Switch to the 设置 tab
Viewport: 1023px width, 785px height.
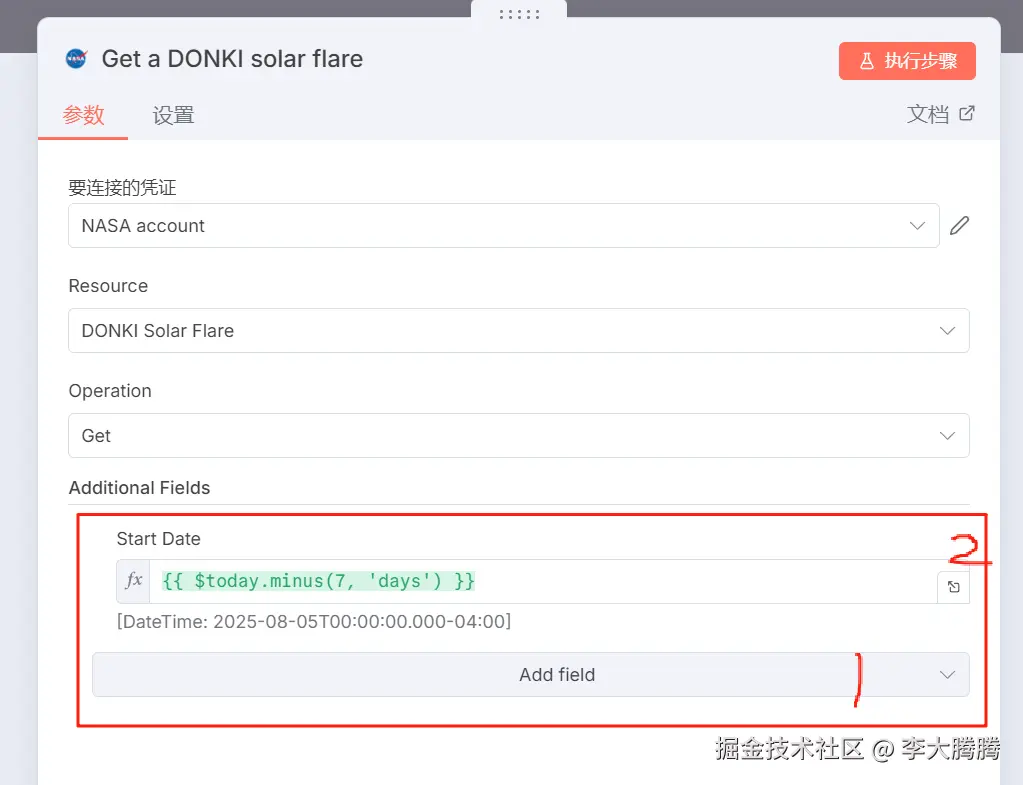pos(174,115)
